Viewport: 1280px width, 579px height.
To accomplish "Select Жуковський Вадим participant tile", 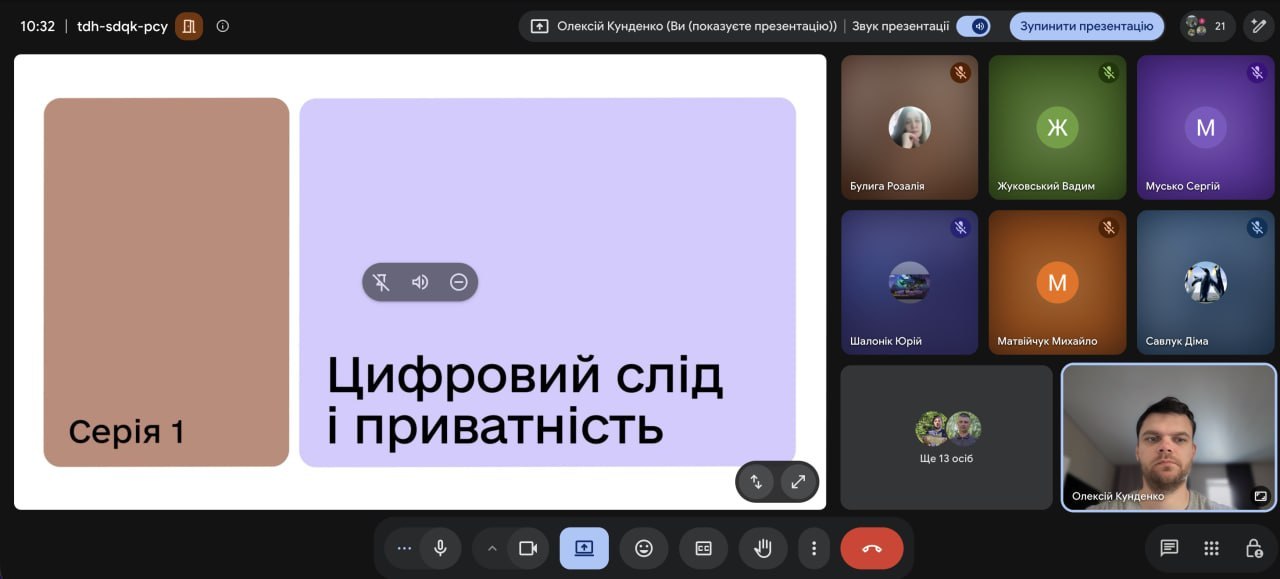I will click(x=1057, y=127).
